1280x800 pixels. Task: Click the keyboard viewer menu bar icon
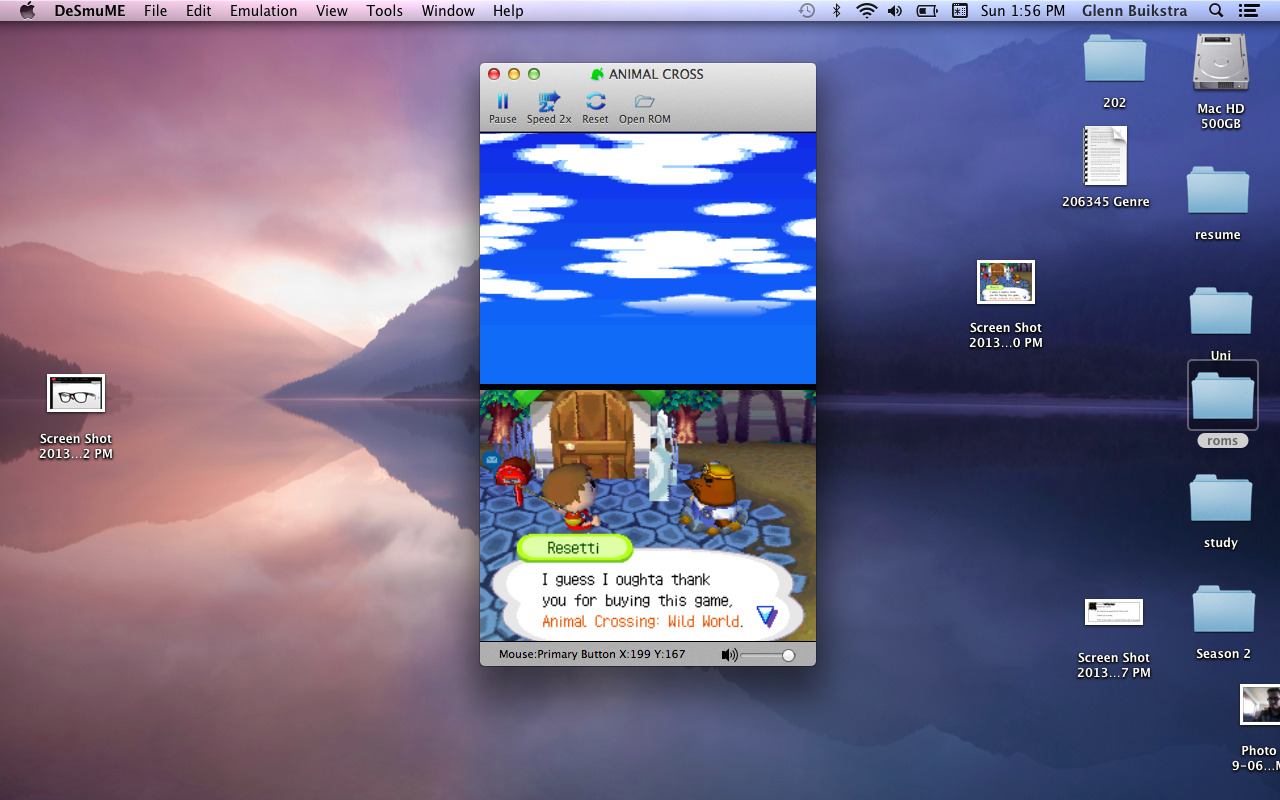click(960, 11)
